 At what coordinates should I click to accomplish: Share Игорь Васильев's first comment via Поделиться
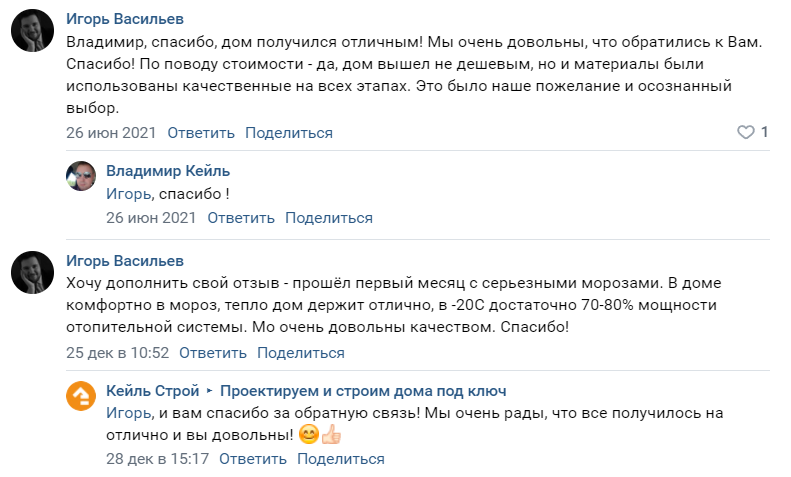pos(289,133)
